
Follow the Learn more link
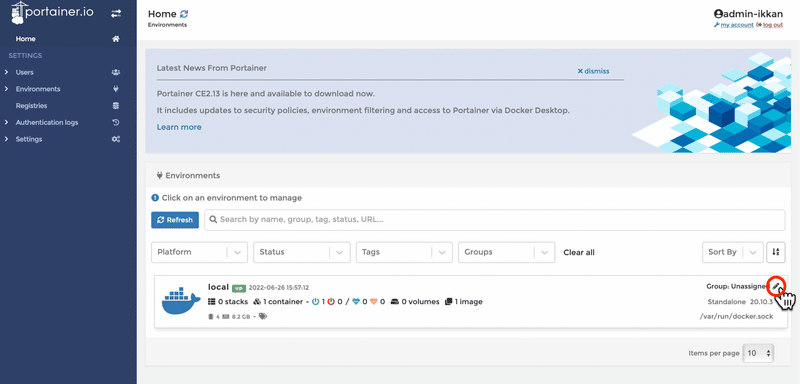179,127
